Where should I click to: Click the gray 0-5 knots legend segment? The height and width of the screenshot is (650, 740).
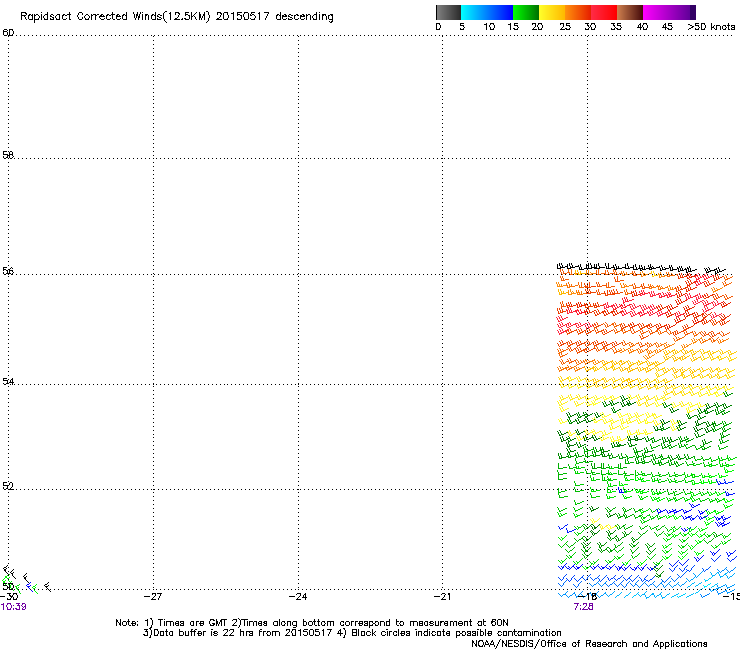coord(448,12)
